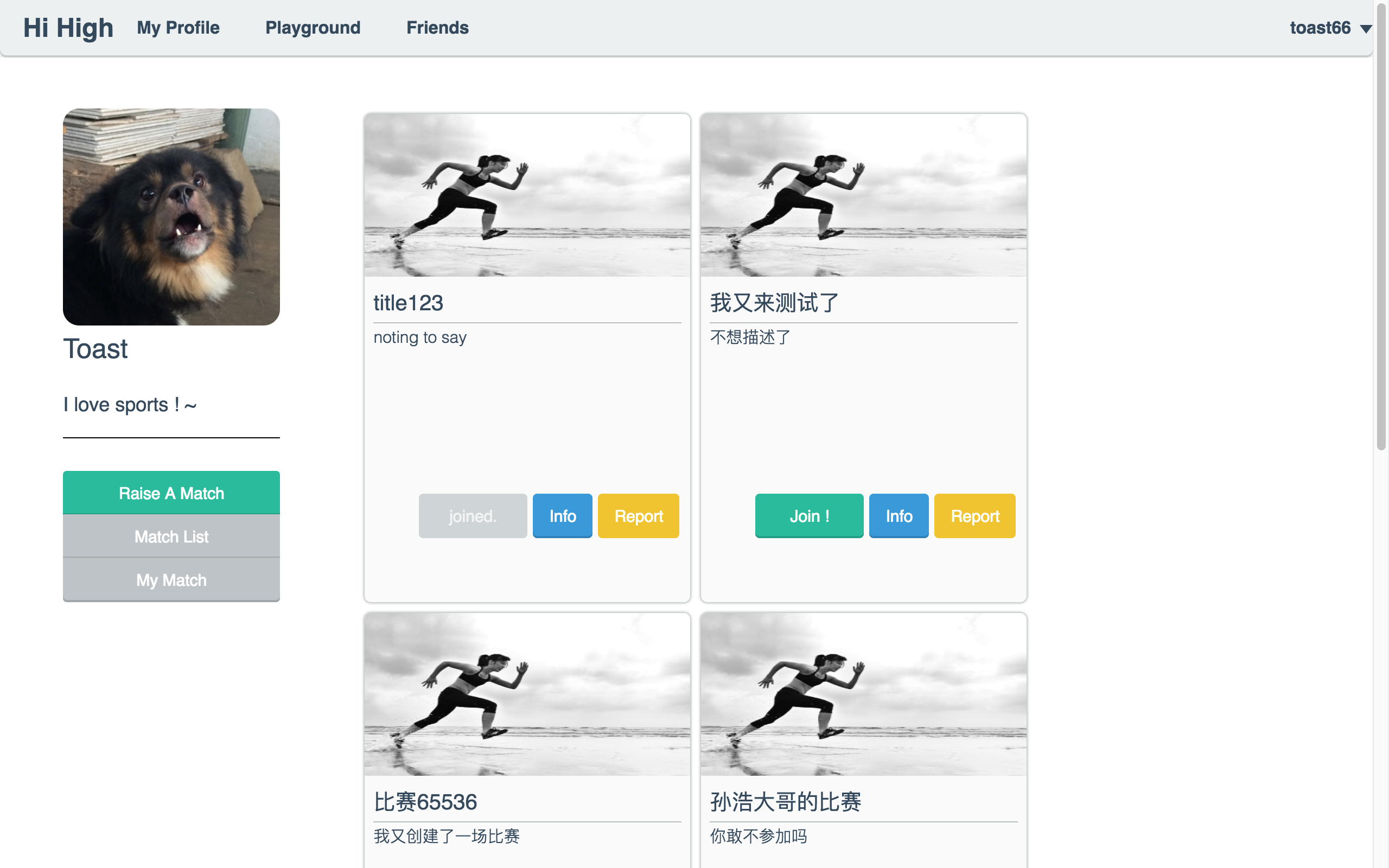Open Info for title123 match
Viewport: 1389px width, 868px height.
point(562,515)
